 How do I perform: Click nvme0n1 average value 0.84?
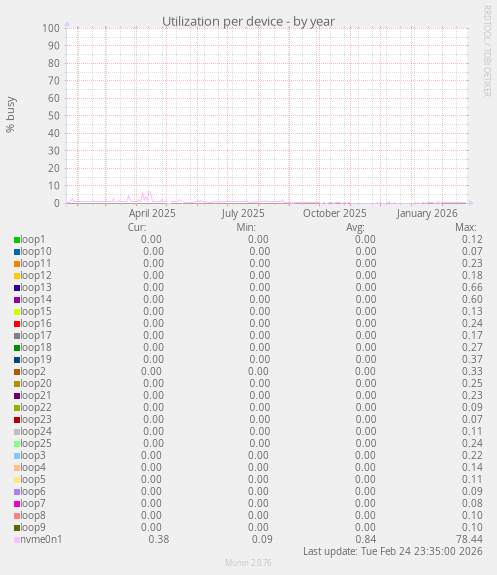point(366,539)
